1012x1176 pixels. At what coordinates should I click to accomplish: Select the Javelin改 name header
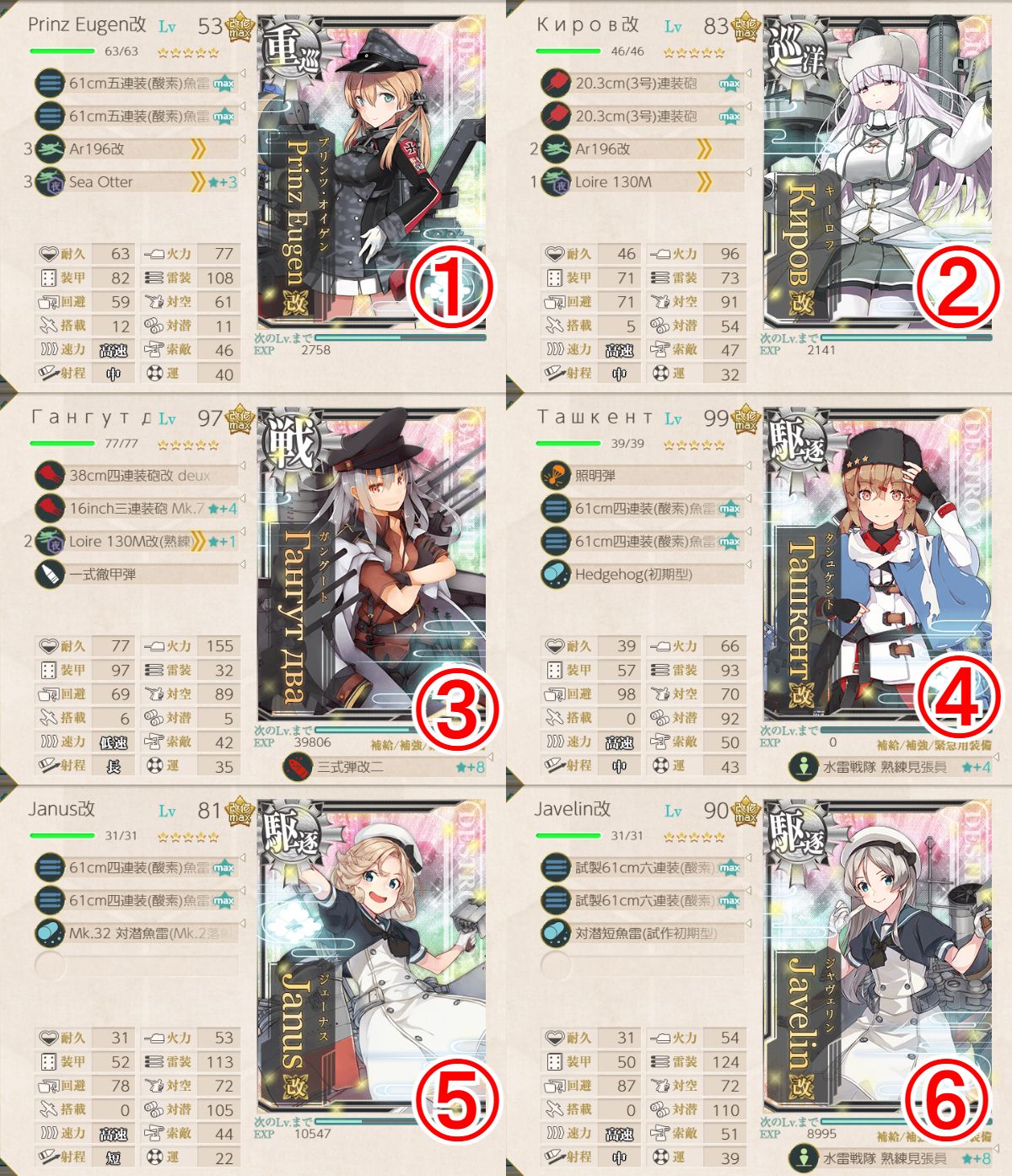tap(572, 809)
